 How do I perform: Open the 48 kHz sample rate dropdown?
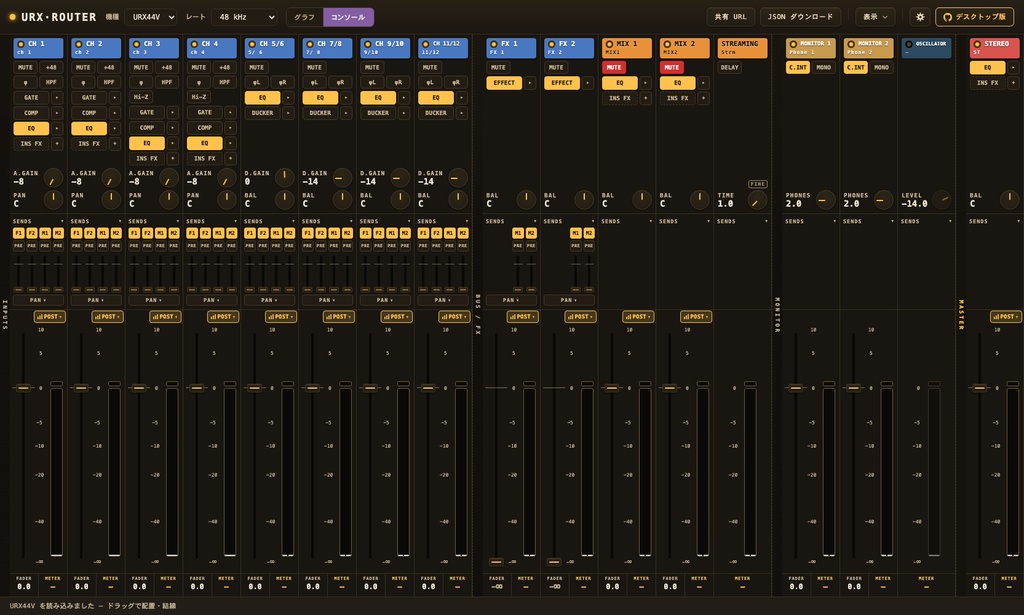(x=245, y=17)
